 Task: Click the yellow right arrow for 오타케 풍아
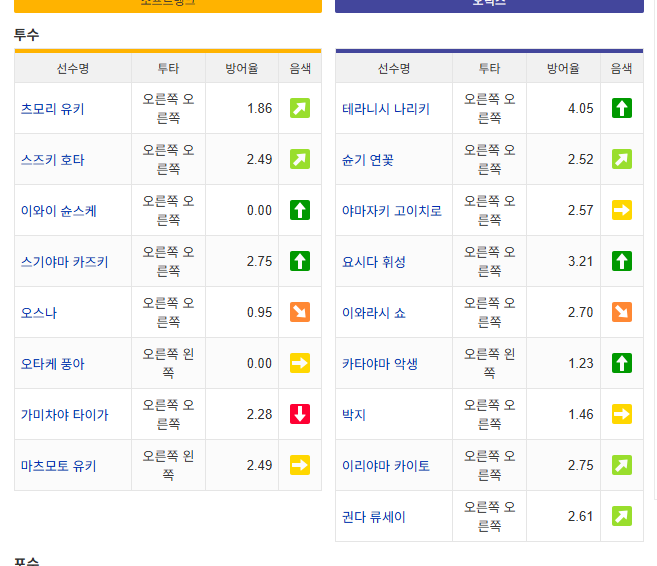tap(300, 363)
